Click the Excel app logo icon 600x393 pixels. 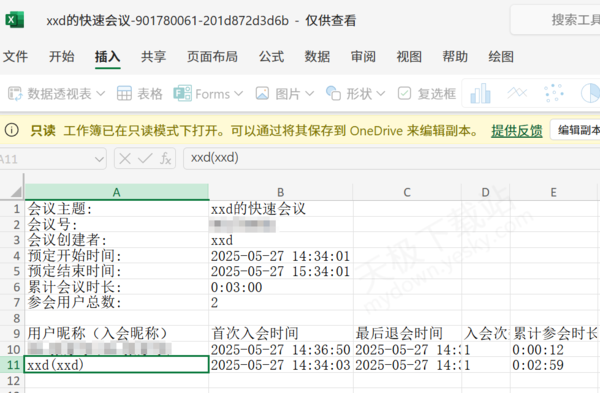[x=15, y=20]
